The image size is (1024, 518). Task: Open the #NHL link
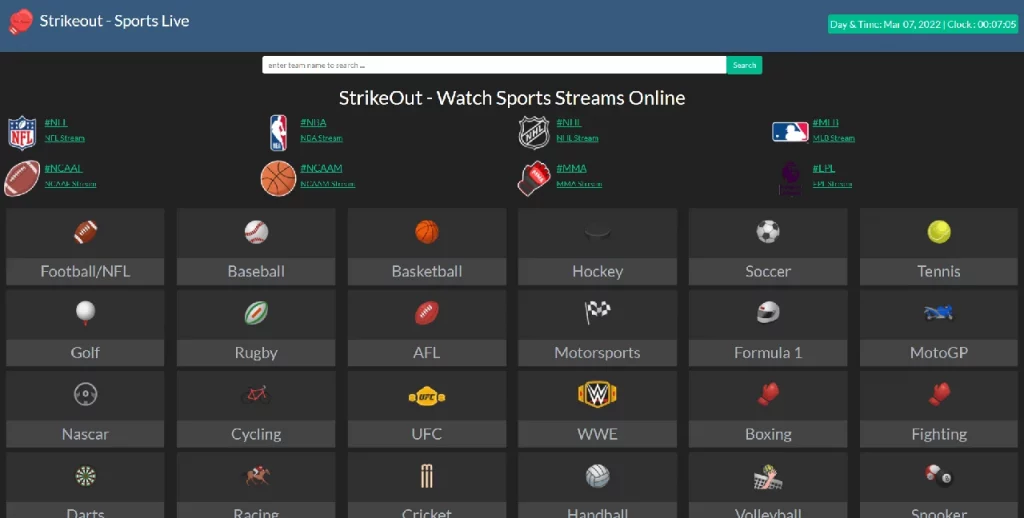569,122
